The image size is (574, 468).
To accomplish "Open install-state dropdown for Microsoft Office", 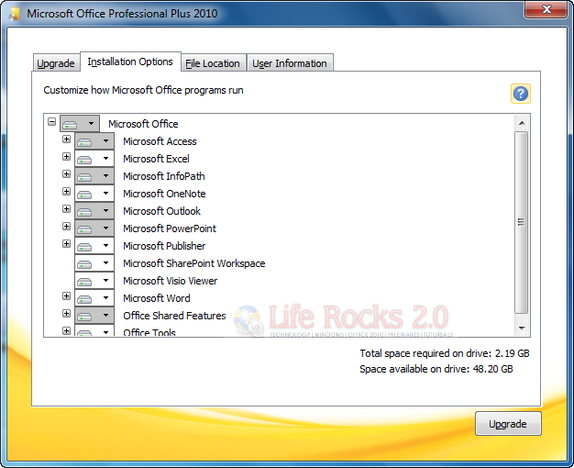I will pos(79,124).
